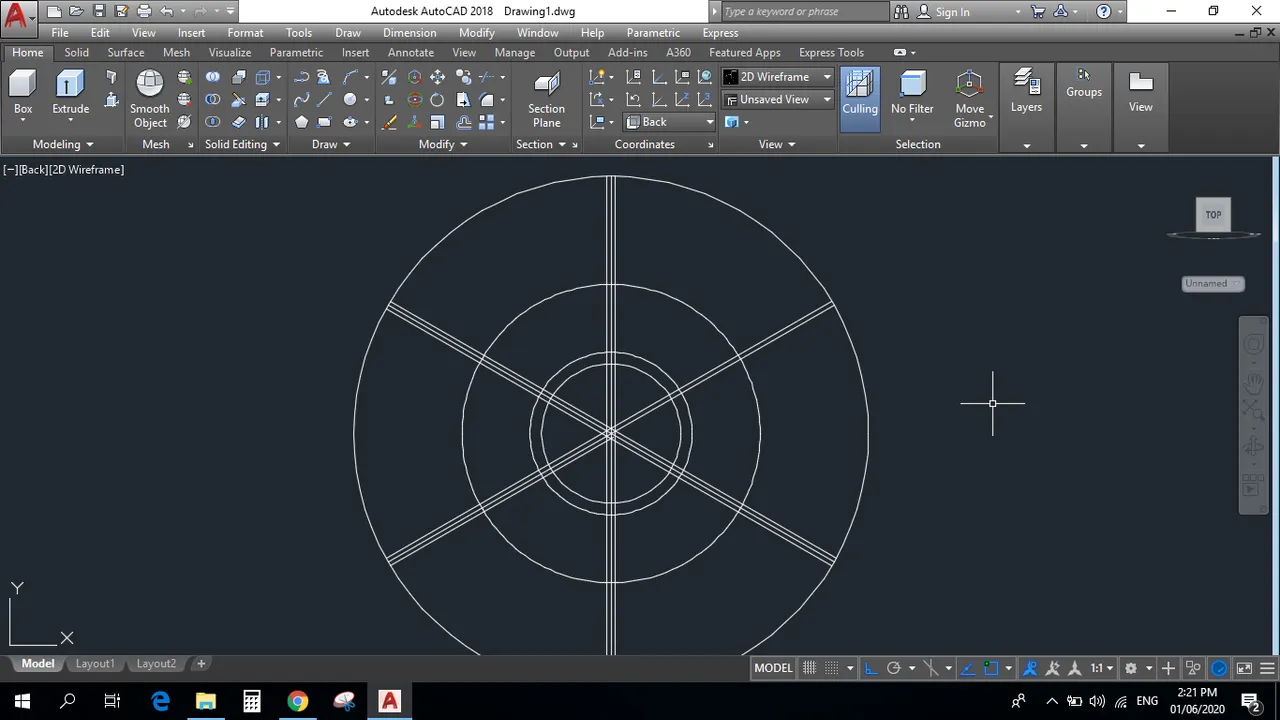Open the Layers panel
This screenshot has width=1280, height=720.
tap(1026, 90)
